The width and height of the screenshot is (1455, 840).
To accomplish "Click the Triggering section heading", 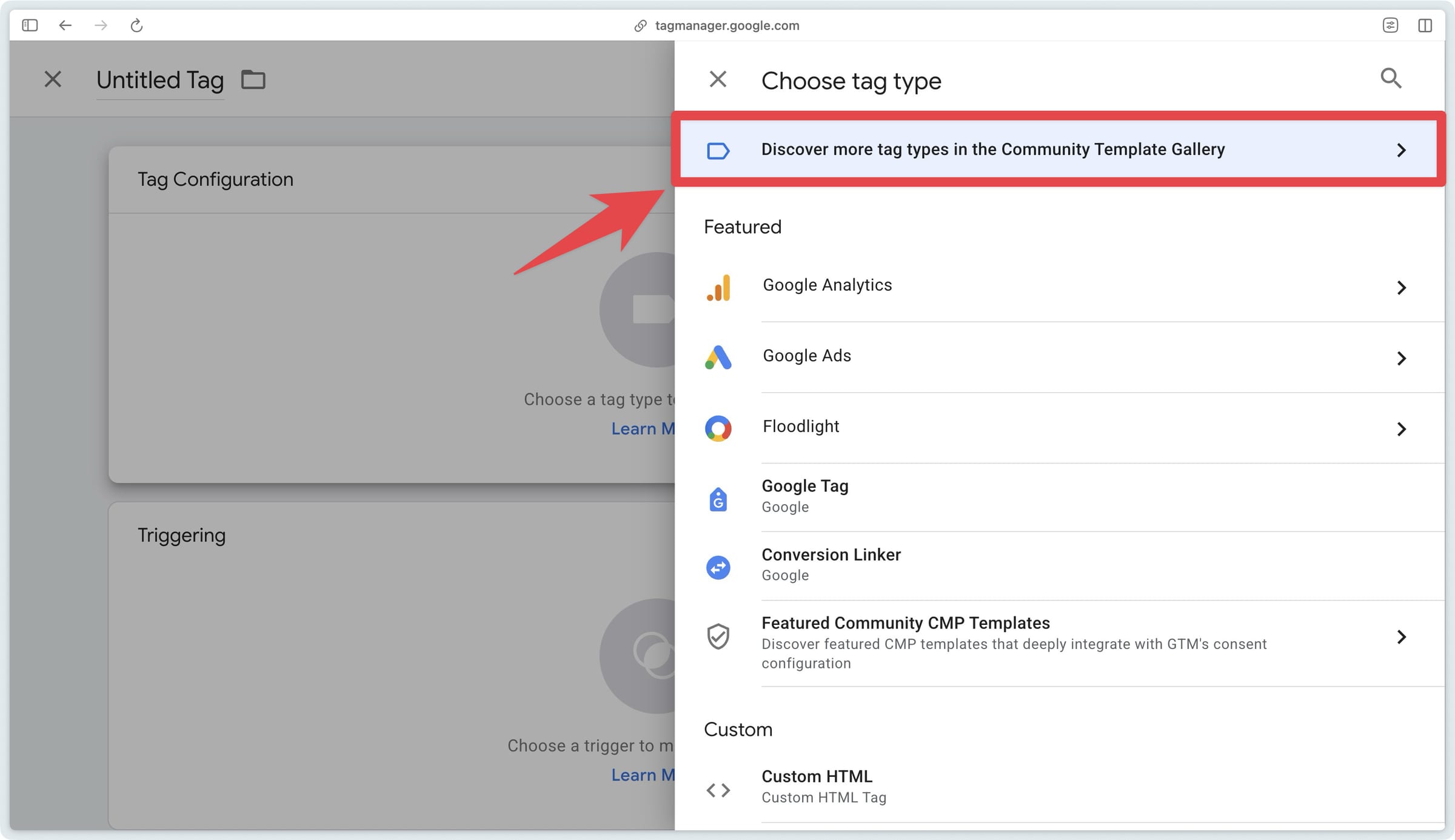I will pos(181,535).
